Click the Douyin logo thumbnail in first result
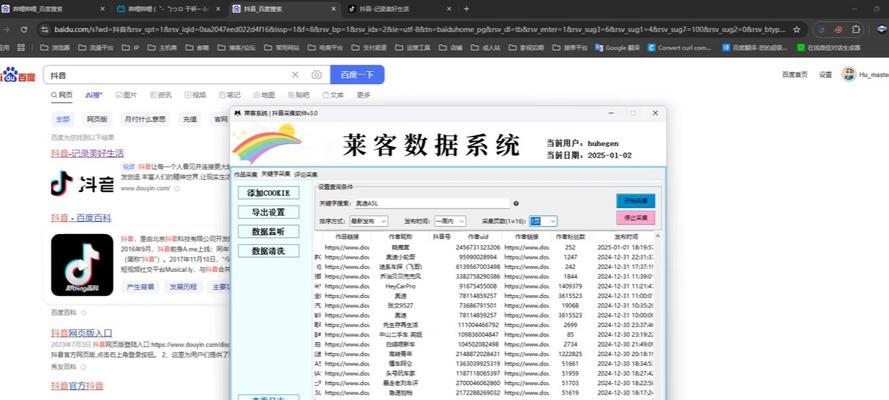Viewport: 889px width, 400px height. (x=82, y=184)
